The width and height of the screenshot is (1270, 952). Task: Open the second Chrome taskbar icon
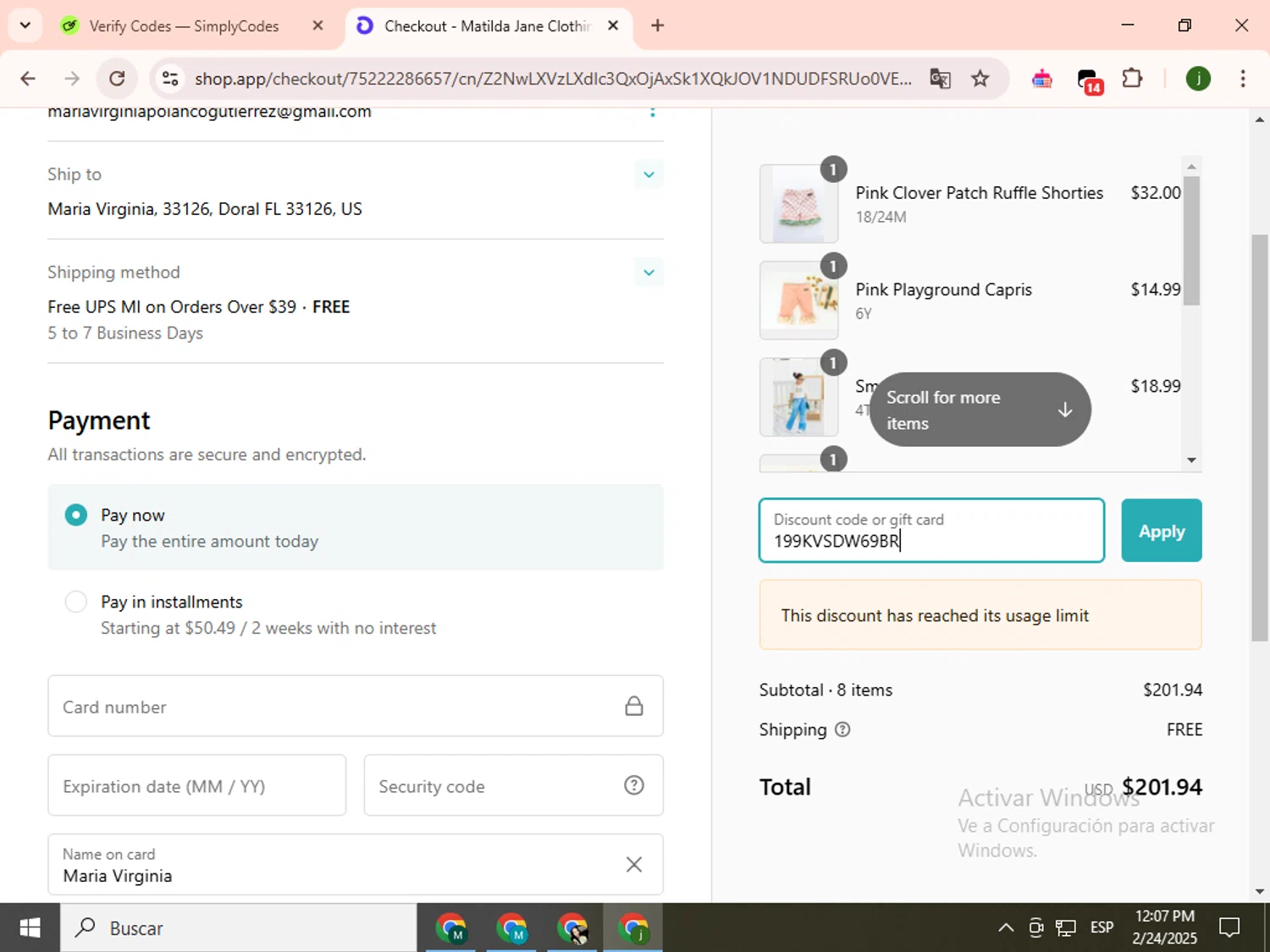[x=511, y=927]
